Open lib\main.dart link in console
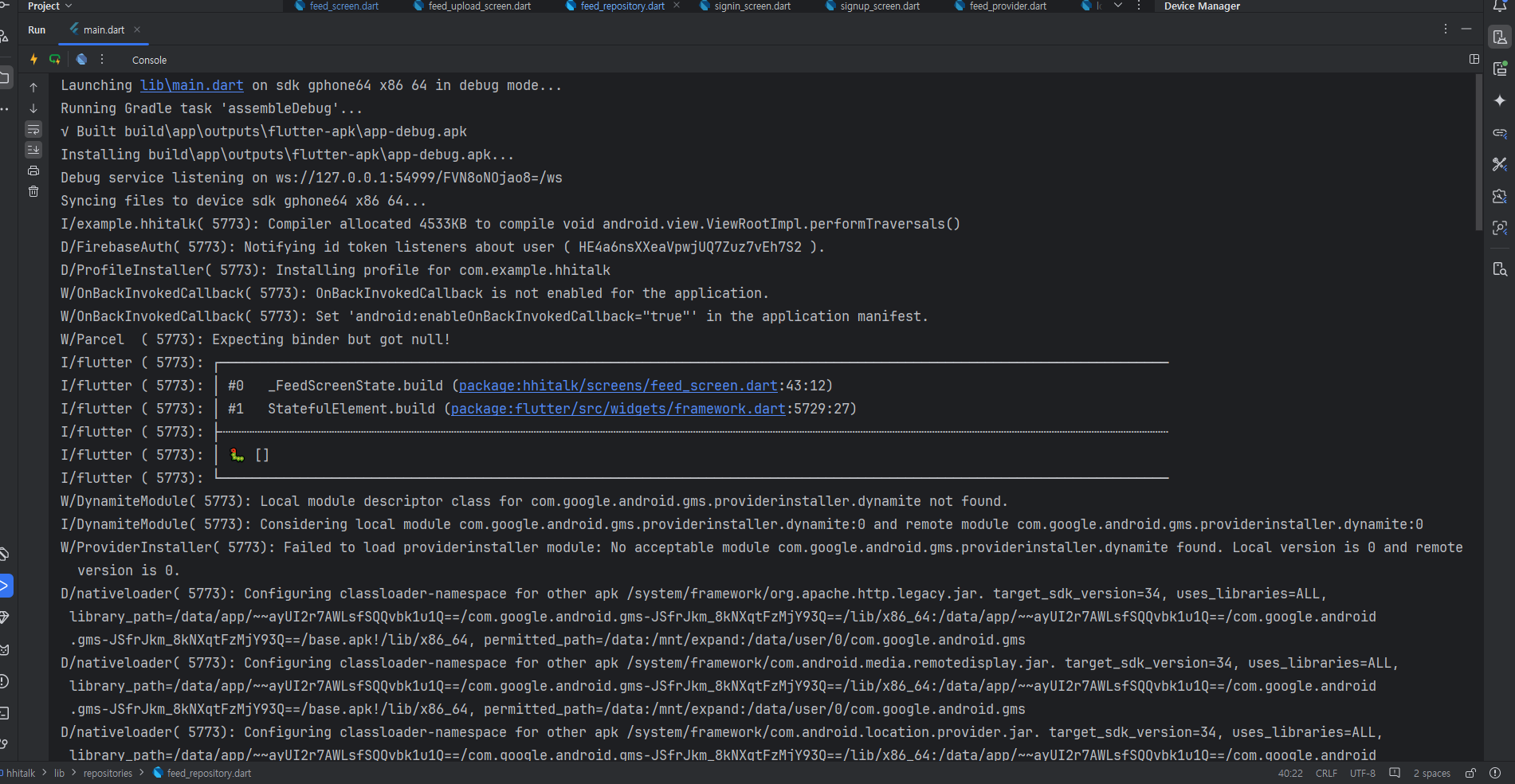This screenshot has height=784, width=1515. pyautogui.click(x=192, y=85)
